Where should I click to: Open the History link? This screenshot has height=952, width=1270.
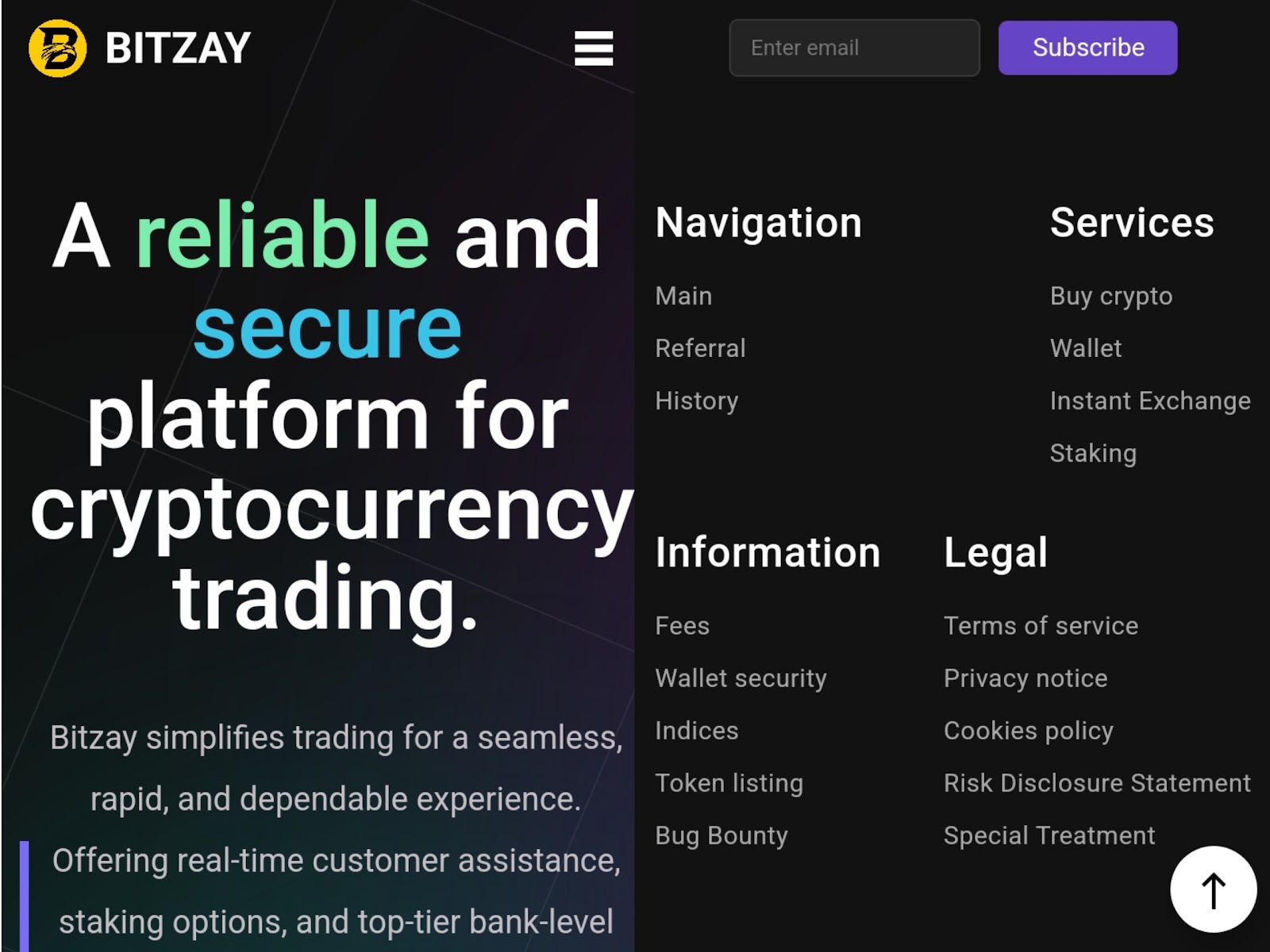click(x=696, y=401)
